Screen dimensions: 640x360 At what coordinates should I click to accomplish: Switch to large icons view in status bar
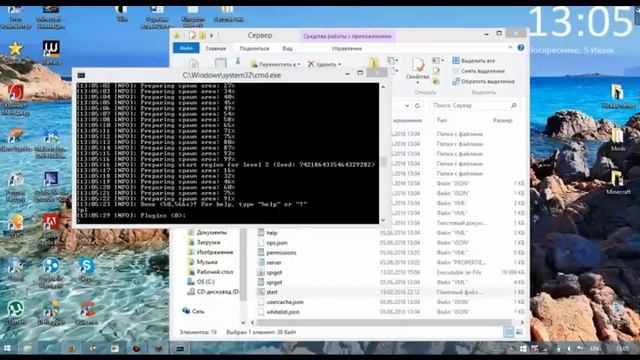pos(519,332)
